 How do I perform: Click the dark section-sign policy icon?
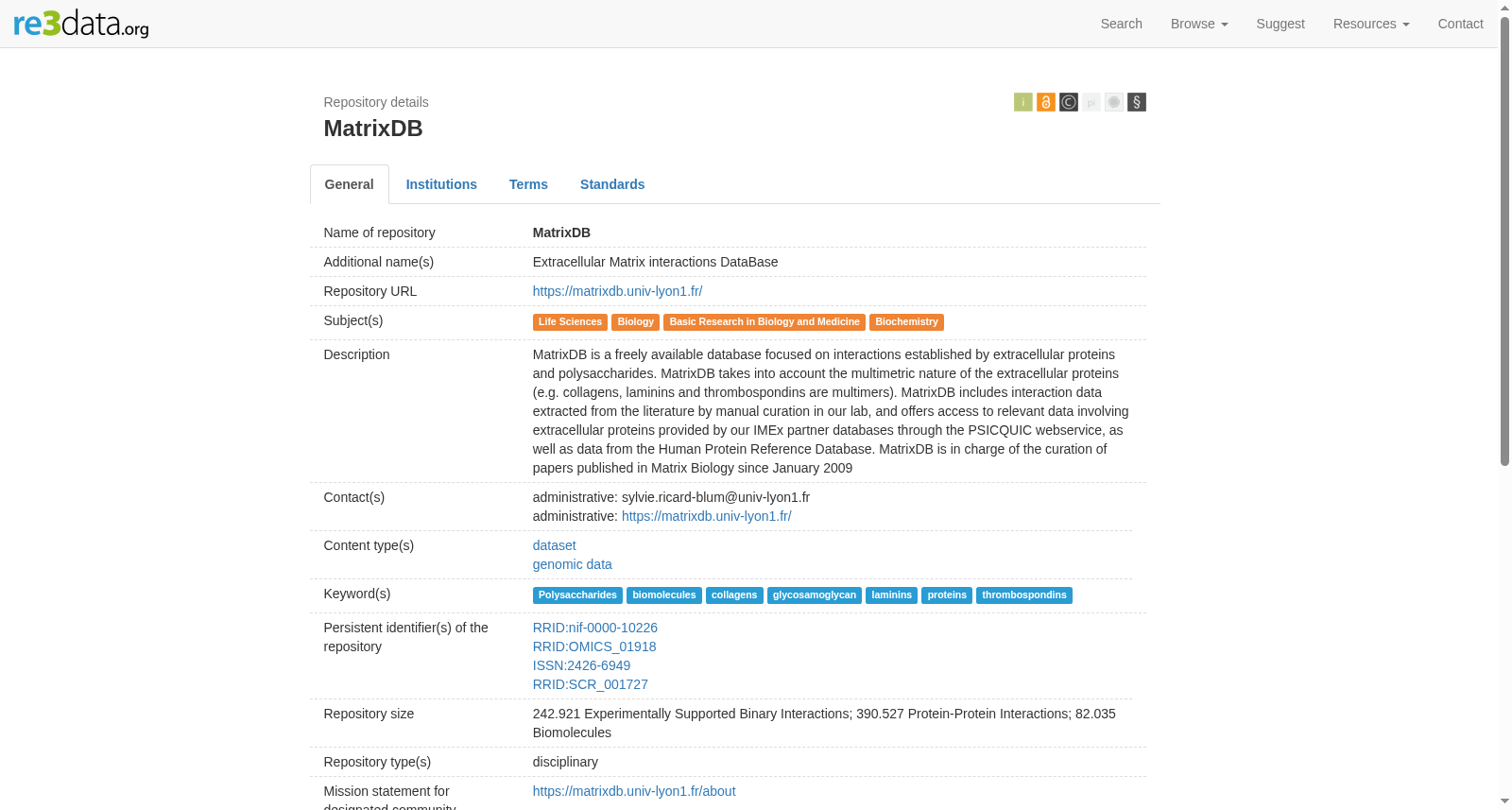coord(1136,102)
